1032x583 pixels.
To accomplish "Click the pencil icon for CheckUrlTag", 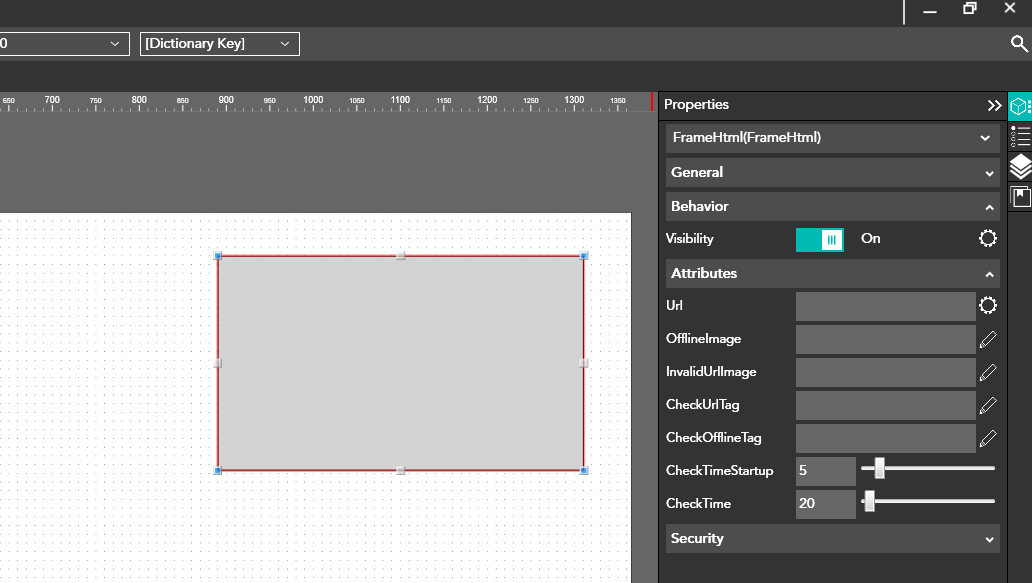I will coord(988,405).
